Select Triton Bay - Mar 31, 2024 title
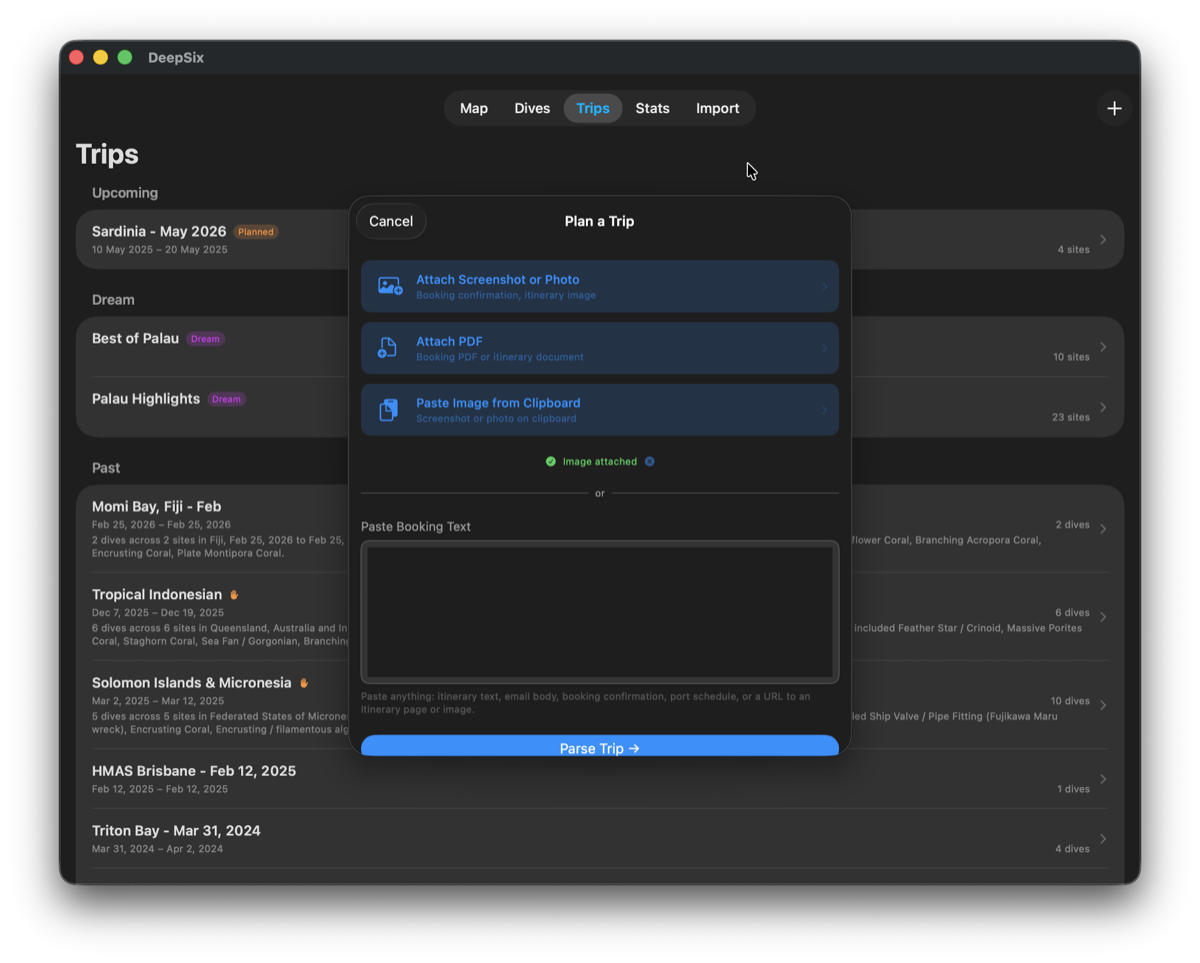 (176, 830)
